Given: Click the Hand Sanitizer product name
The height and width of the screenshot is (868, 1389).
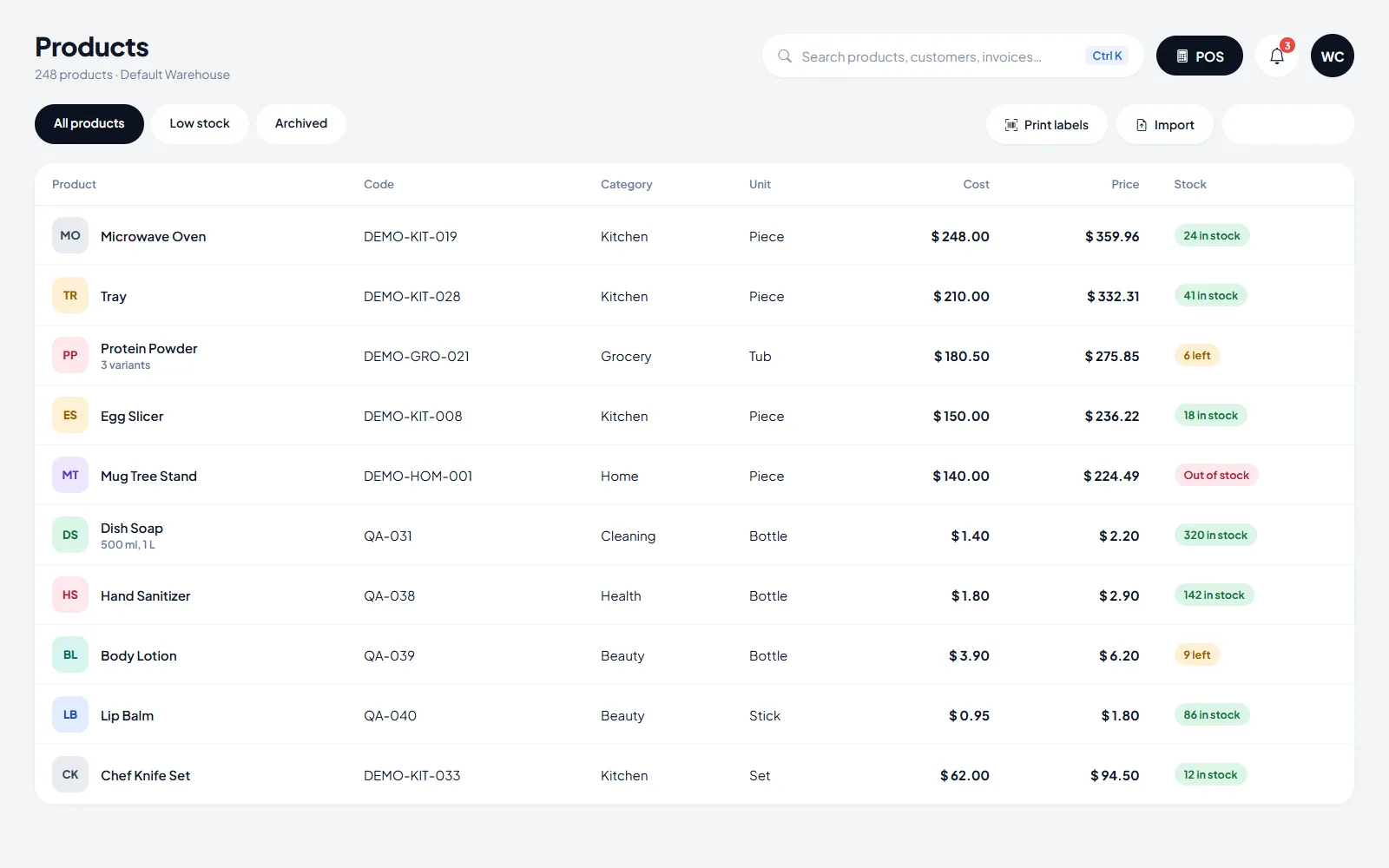Looking at the screenshot, I should click(146, 595).
